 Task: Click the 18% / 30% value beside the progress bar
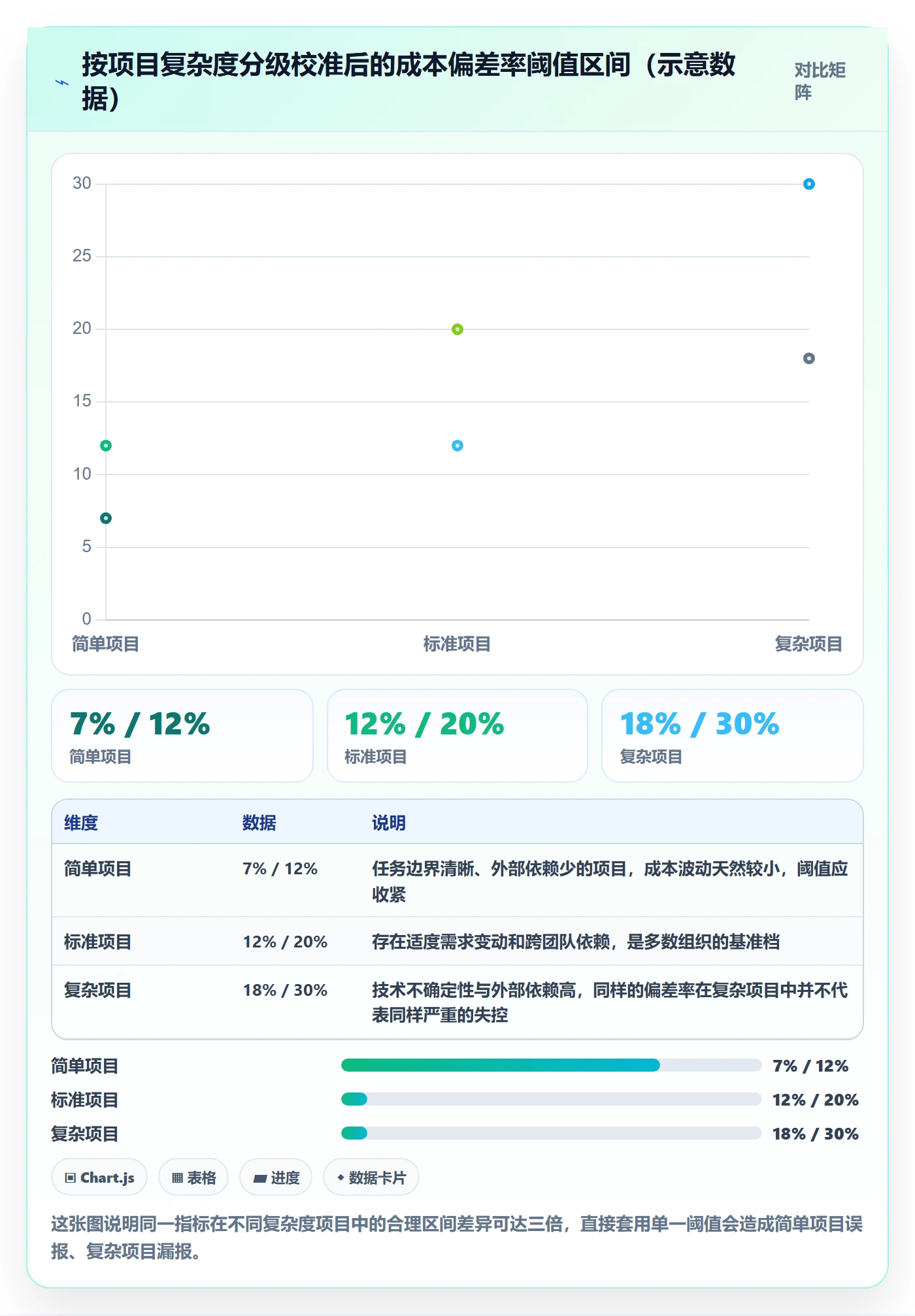tap(816, 1134)
